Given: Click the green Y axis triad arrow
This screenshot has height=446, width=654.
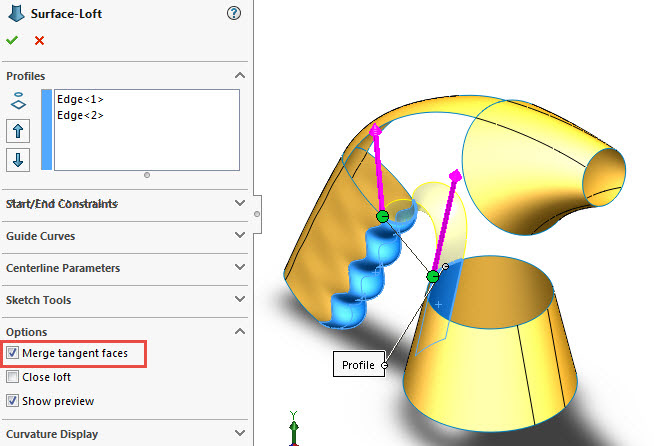Looking at the screenshot, I should pyautogui.click(x=294, y=427).
